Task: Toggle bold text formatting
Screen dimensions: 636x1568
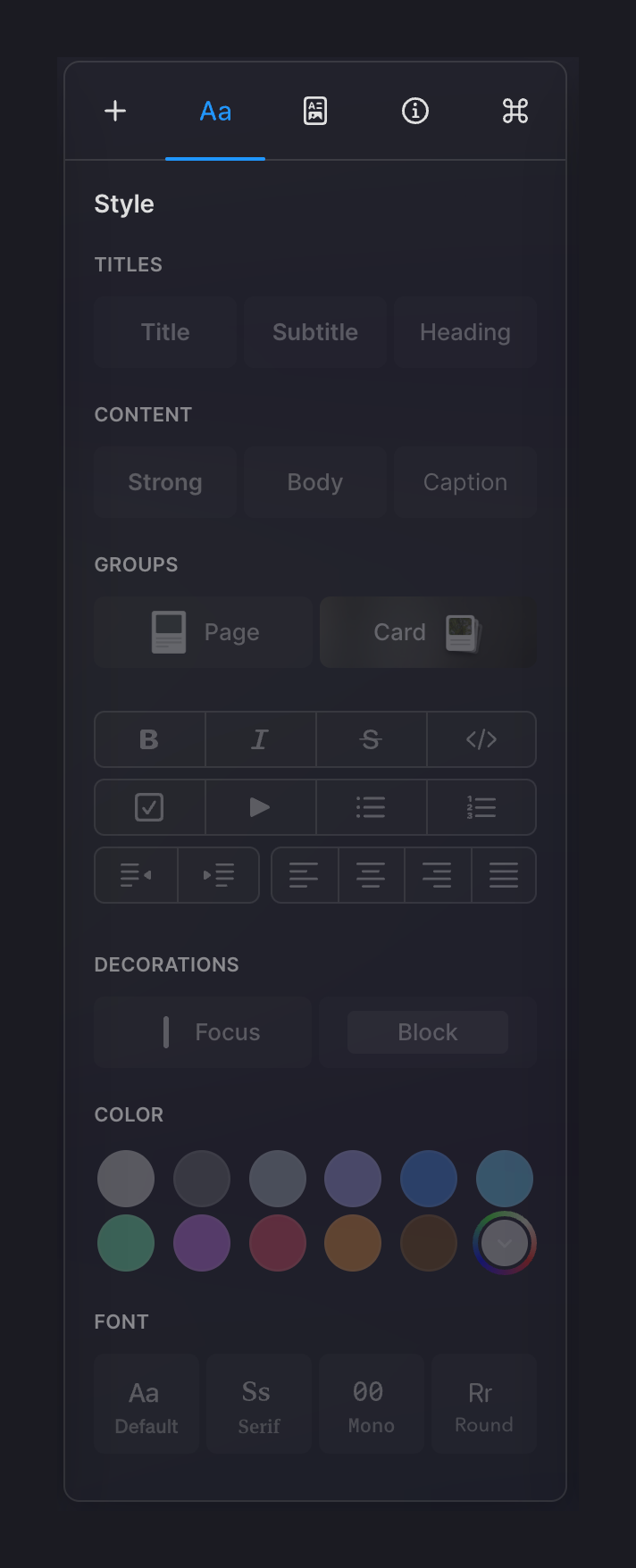Action: [149, 739]
